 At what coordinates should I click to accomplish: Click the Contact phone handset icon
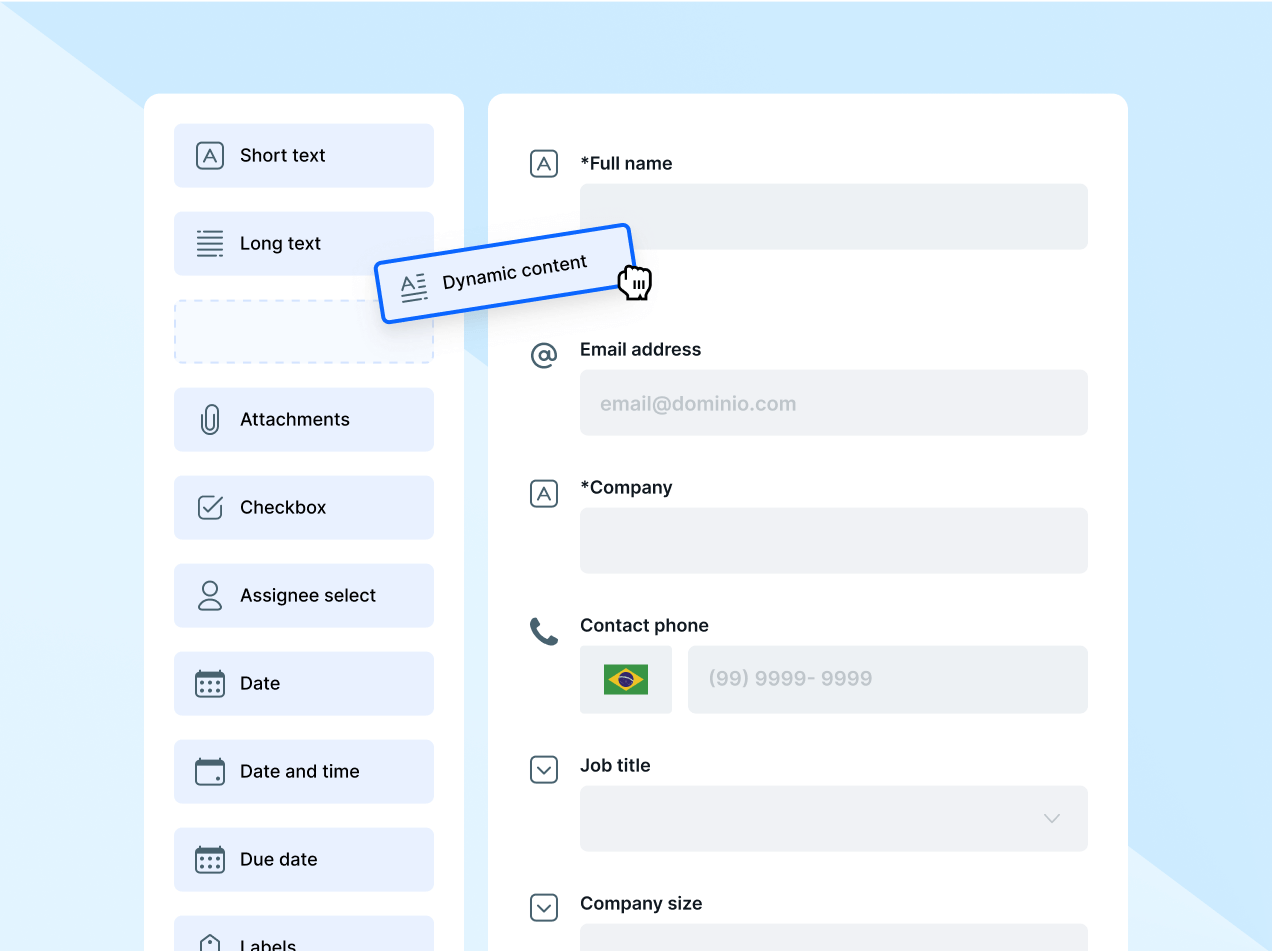coord(543,631)
